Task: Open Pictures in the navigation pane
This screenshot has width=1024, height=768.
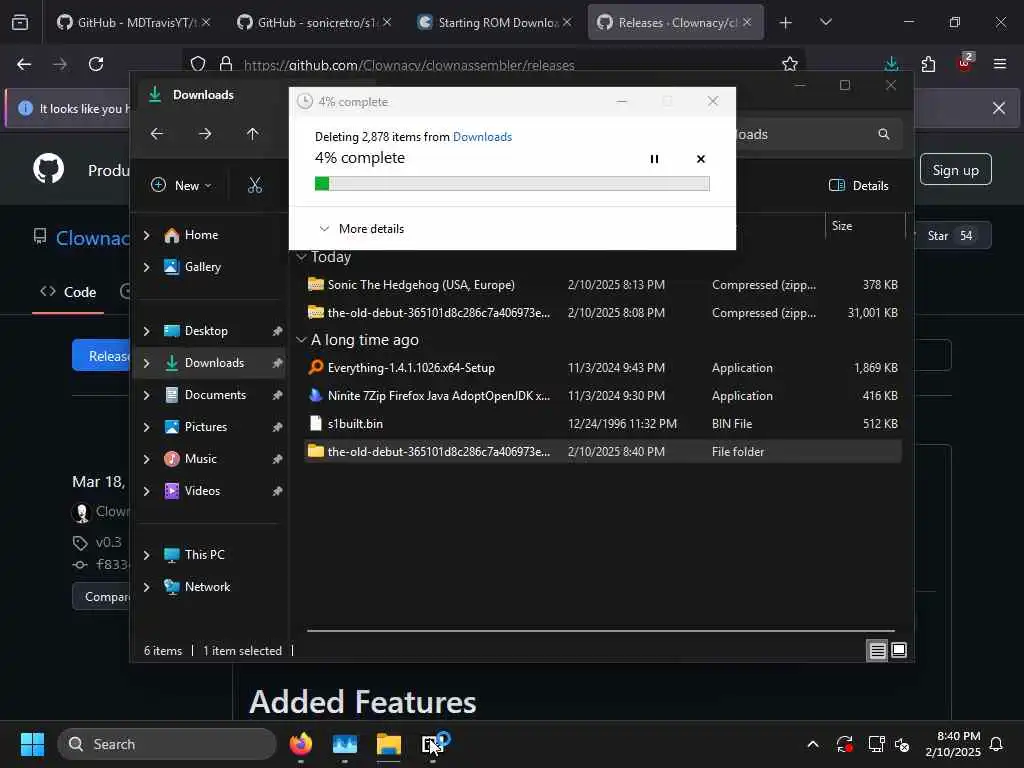Action: coord(206,426)
